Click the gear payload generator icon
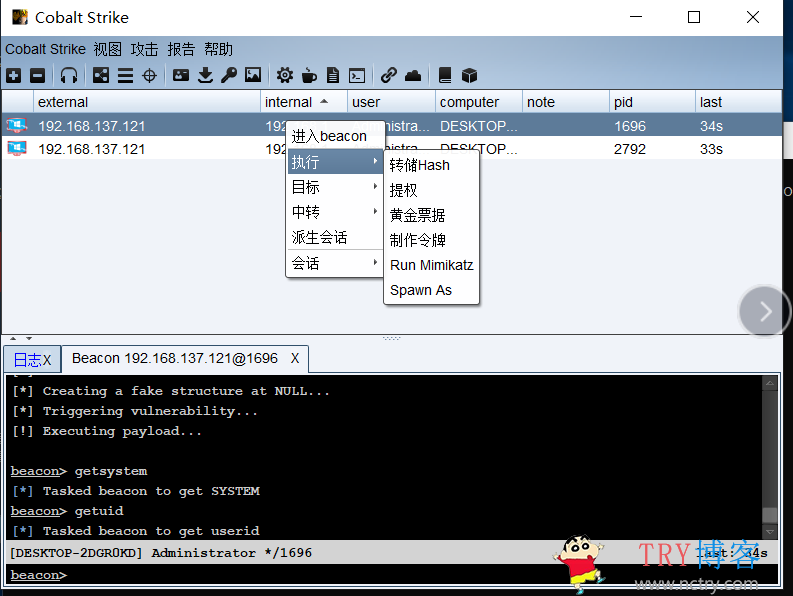The height and width of the screenshot is (596, 793). [285, 76]
